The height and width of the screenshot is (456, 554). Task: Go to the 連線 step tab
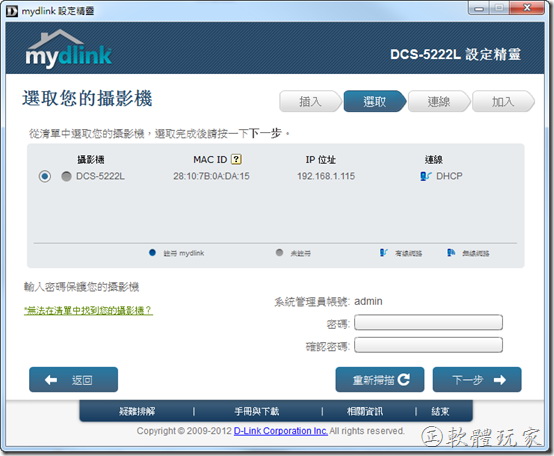click(439, 101)
